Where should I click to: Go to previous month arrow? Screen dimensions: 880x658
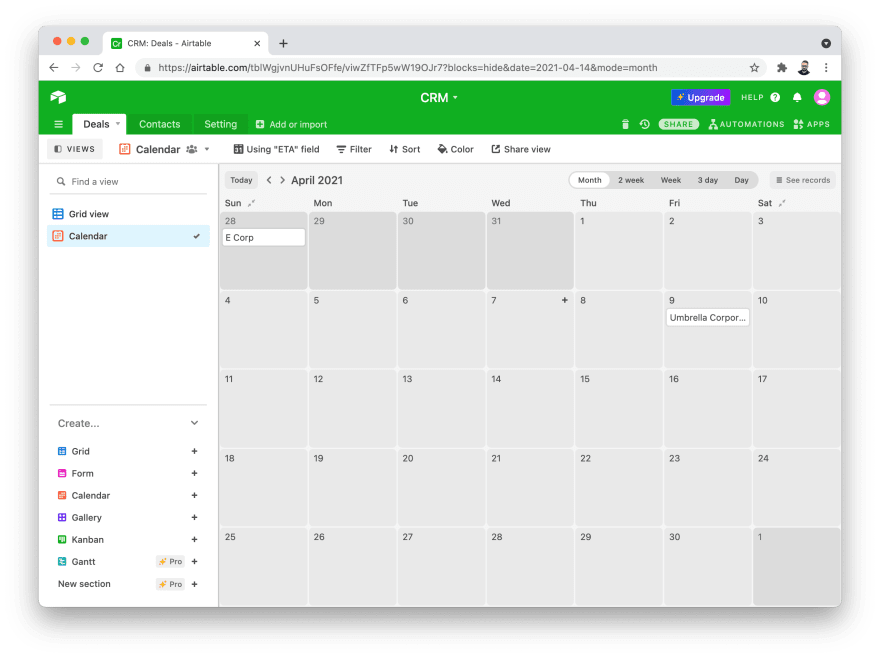[269, 180]
